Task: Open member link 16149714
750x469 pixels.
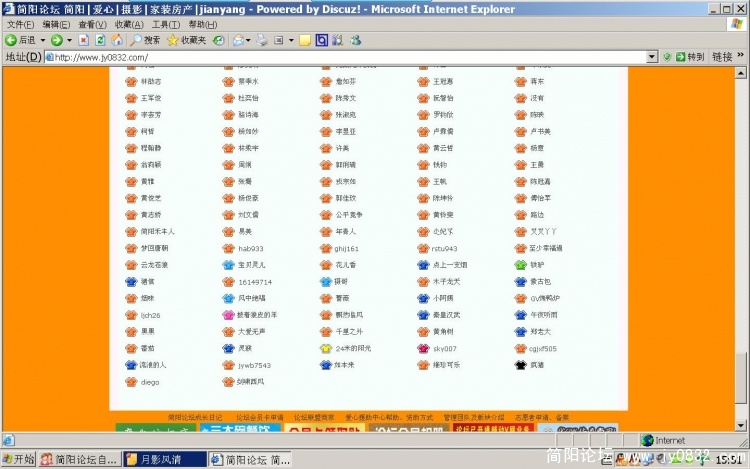Action: (x=255, y=282)
